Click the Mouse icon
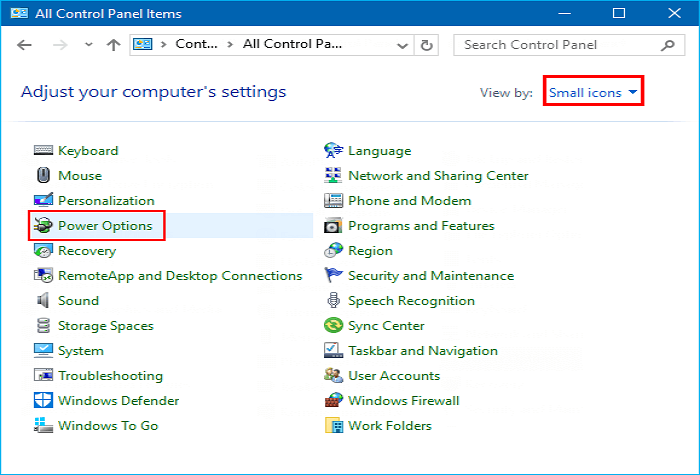 pyautogui.click(x=43, y=176)
